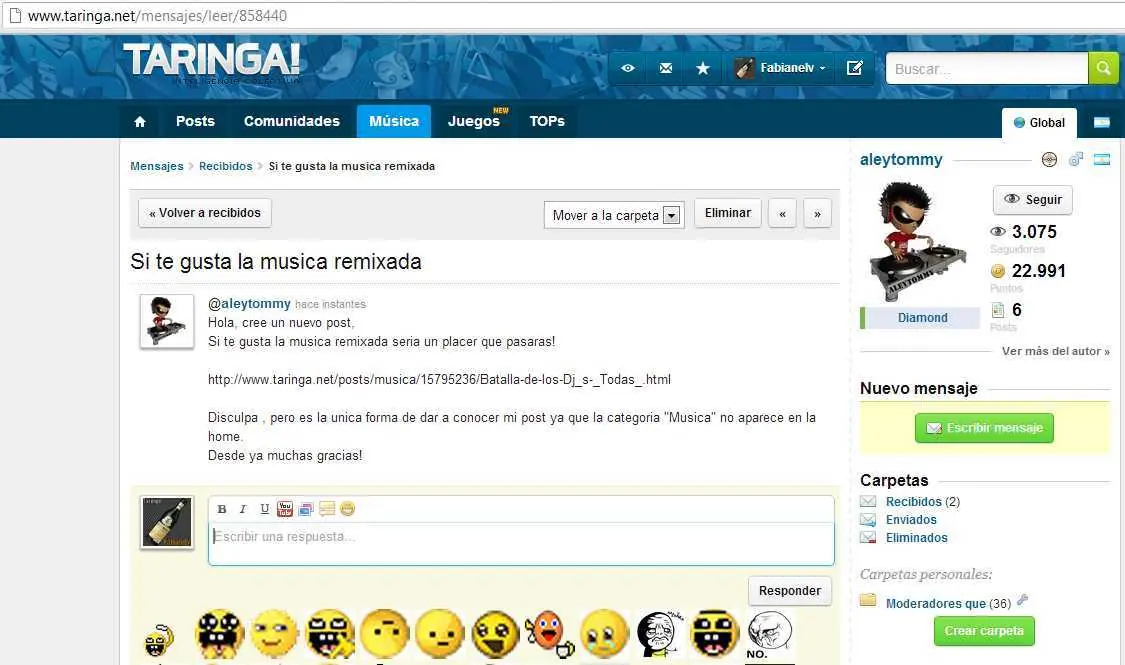Screen dimensions: 1125x665
Task: Go to home via house icon
Action: pyautogui.click(x=140, y=121)
